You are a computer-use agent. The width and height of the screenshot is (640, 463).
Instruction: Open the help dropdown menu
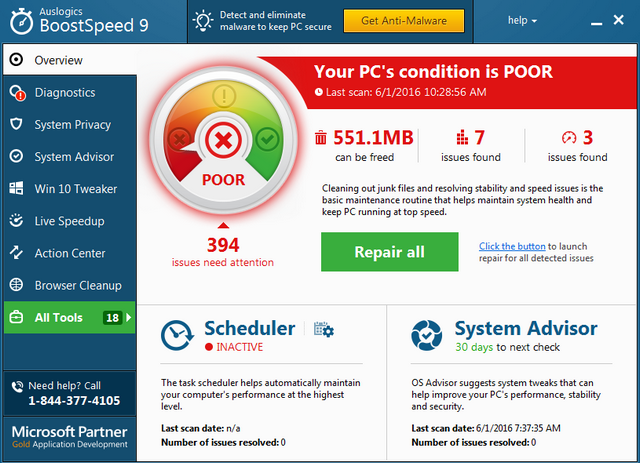(x=522, y=20)
